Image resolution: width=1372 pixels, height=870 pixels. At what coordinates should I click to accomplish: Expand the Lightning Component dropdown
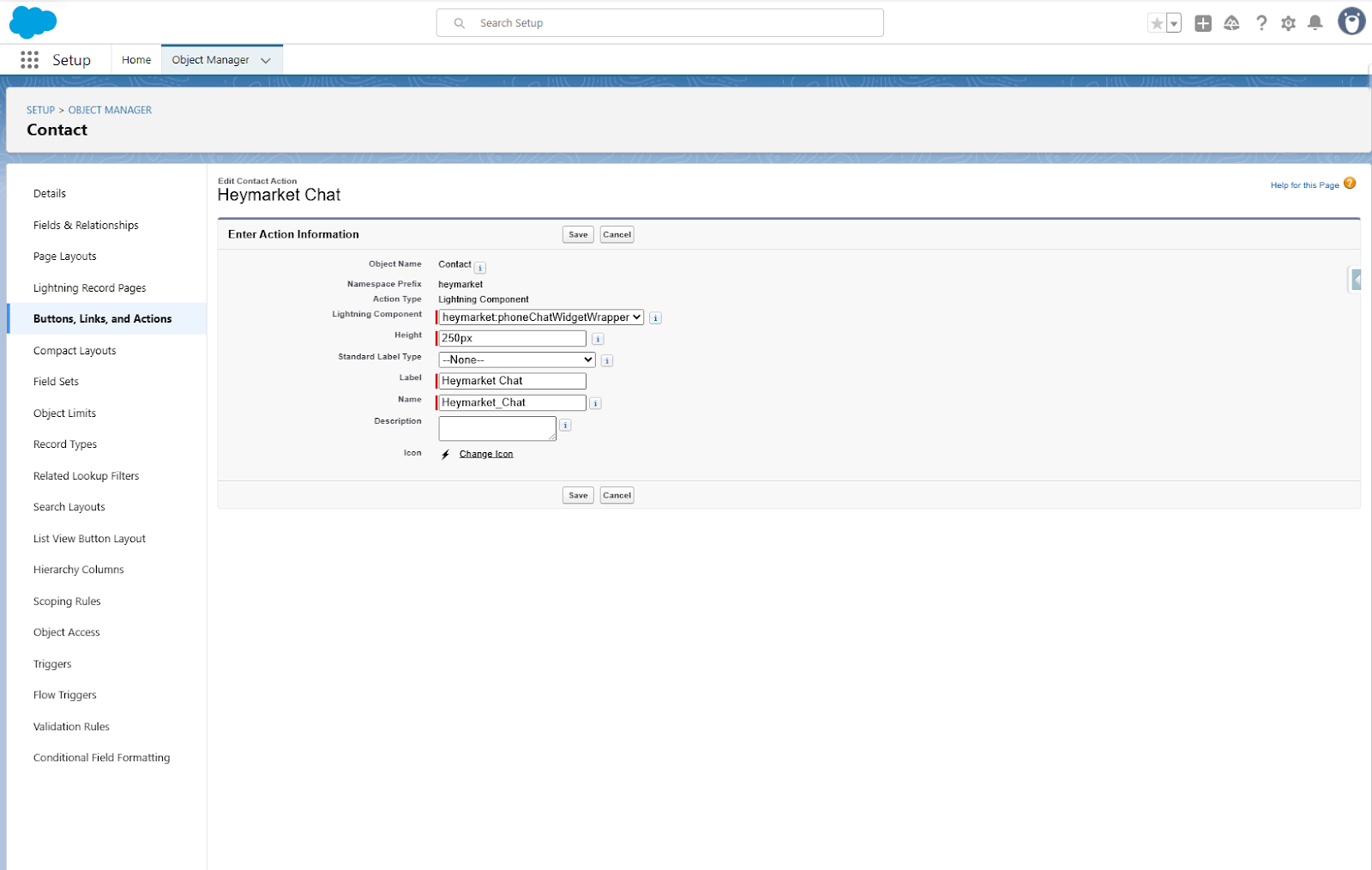[540, 317]
